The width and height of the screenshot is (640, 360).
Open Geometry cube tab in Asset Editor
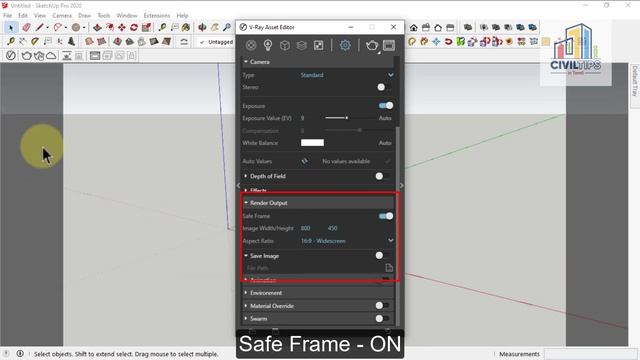click(285, 45)
